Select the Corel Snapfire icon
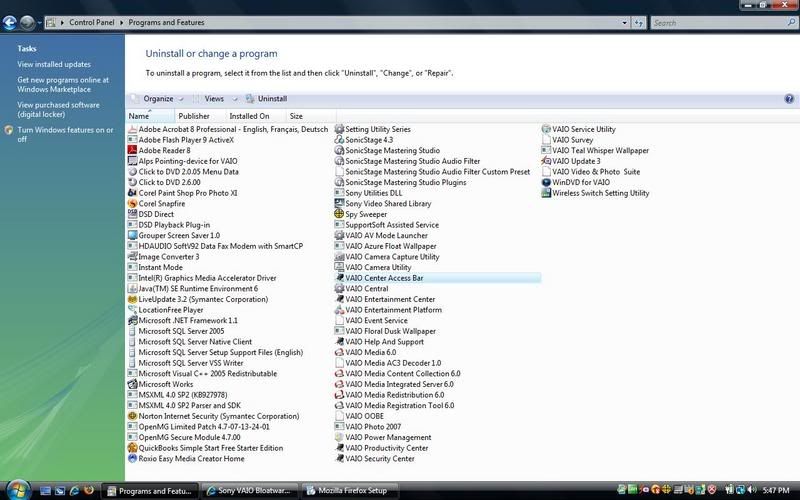 click(132, 204)
